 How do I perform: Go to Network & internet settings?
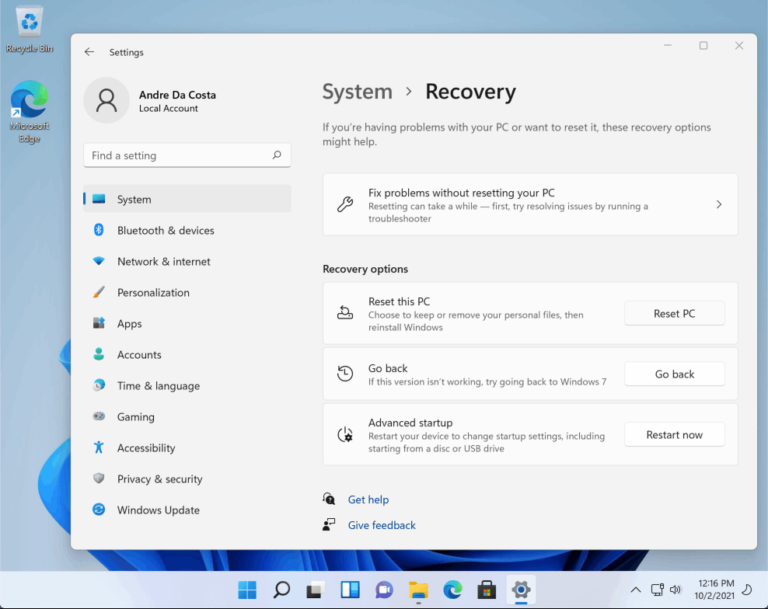tap(188, 261)
